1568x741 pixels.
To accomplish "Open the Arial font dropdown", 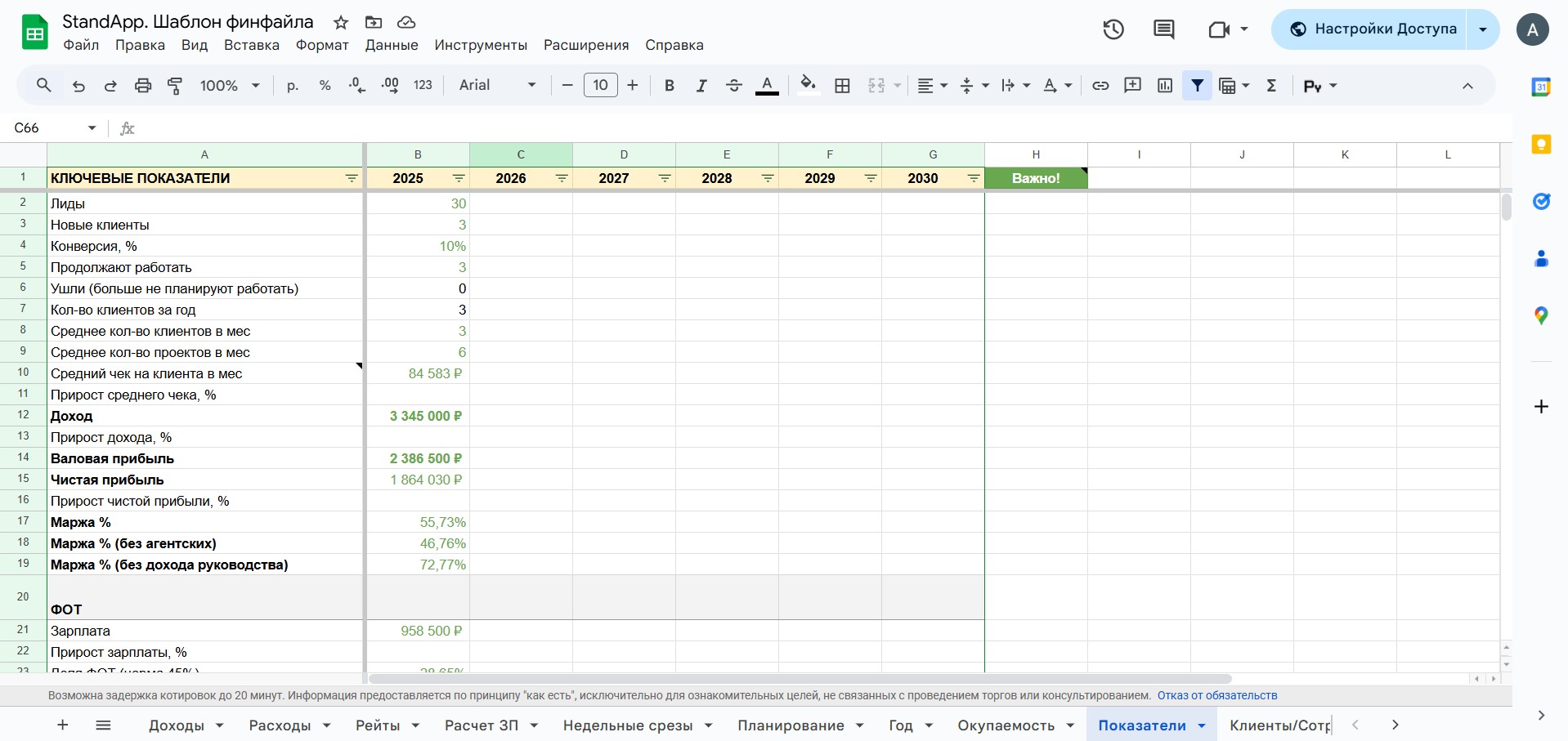I will 497,85.
